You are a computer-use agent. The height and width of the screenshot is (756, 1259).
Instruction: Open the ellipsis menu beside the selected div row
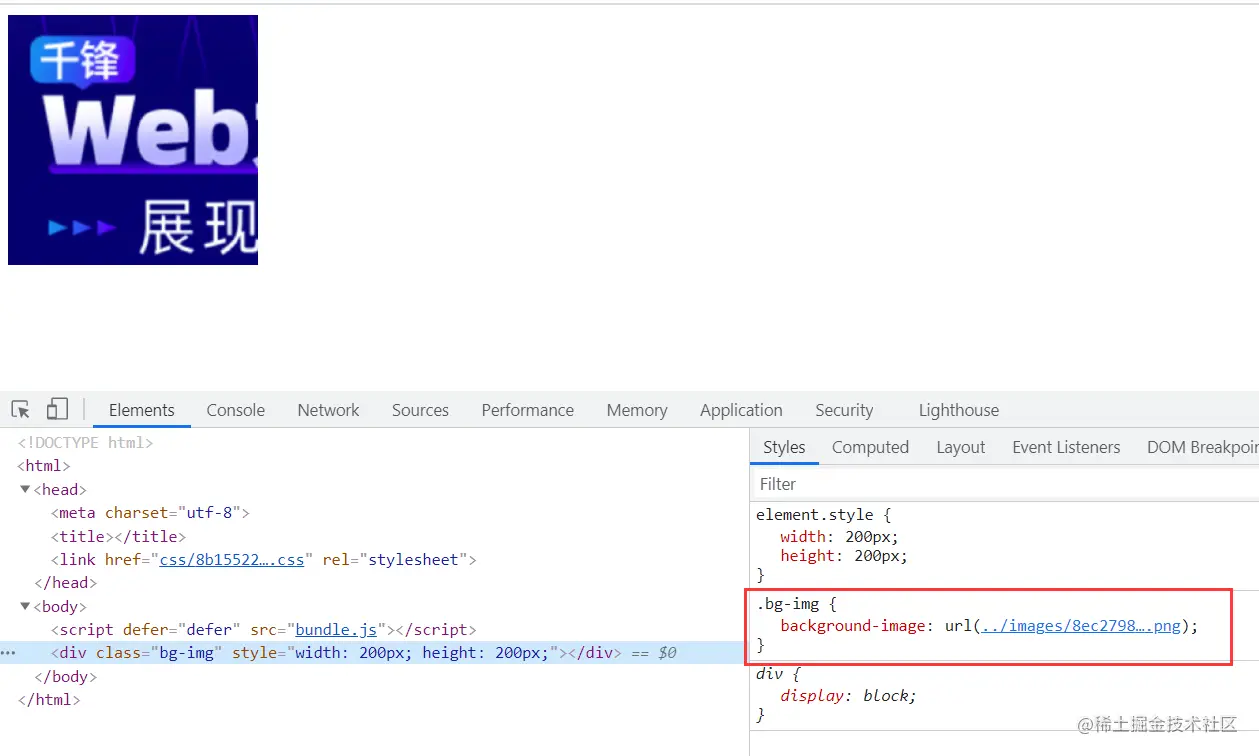(8, 653)
